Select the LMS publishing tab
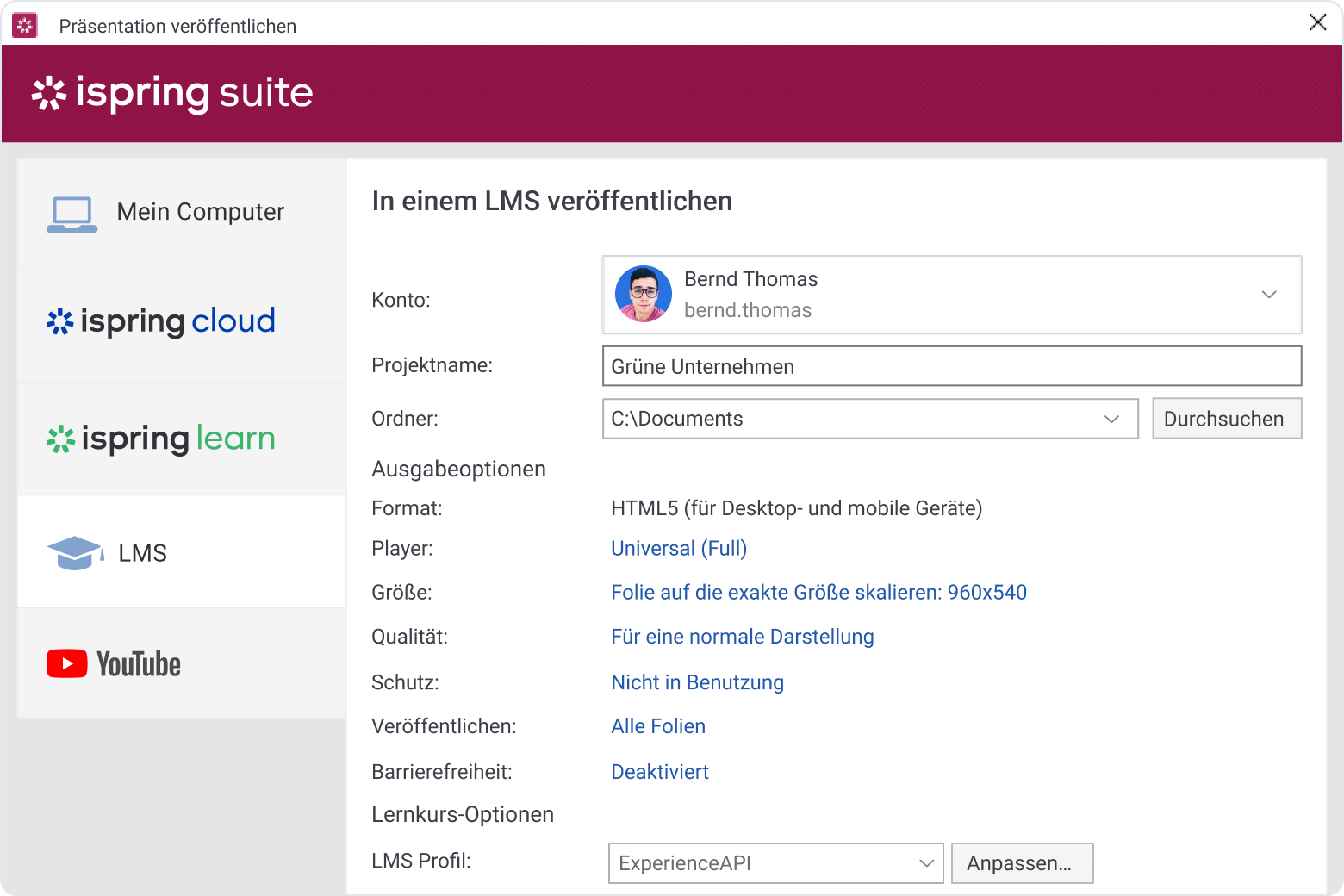The height and width of the screenshot is (896, 1344). pos(142,552)
